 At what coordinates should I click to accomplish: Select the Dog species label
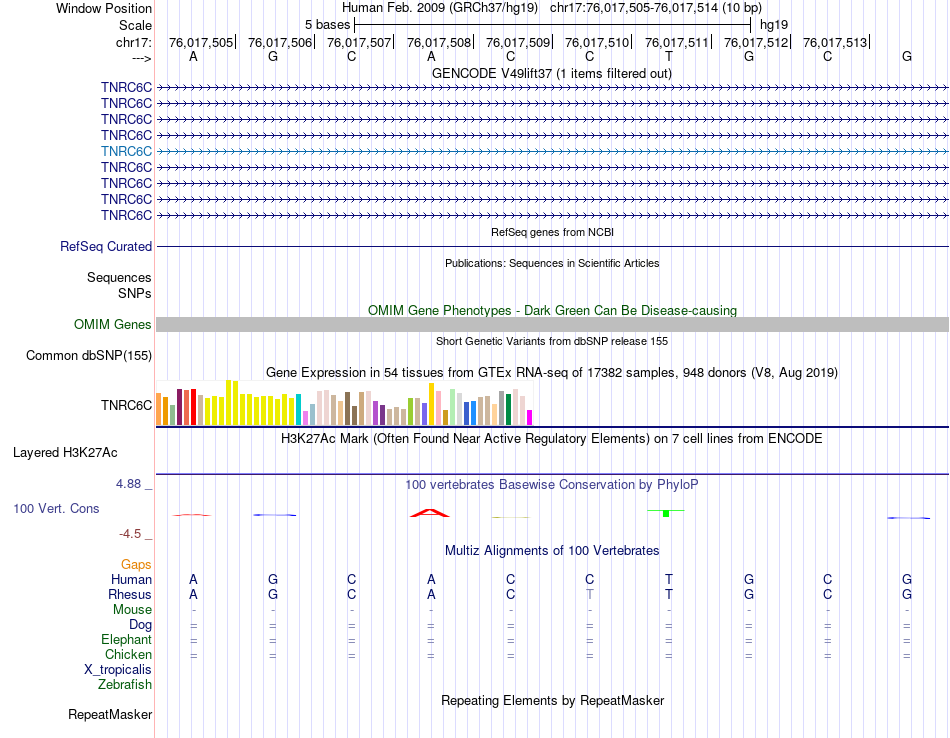pyautogui.click(x=140, y=625)
